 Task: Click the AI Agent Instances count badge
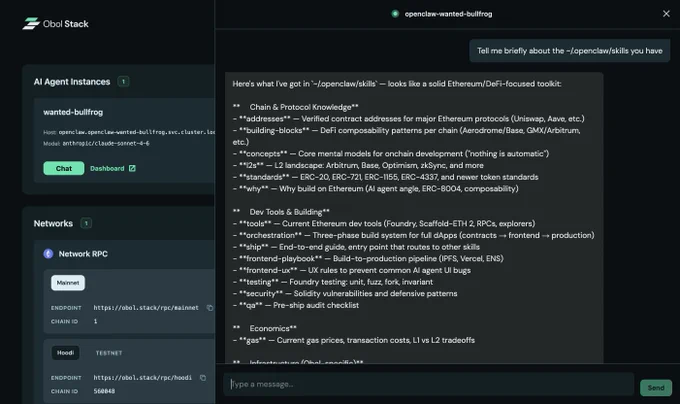pos(123,81)
